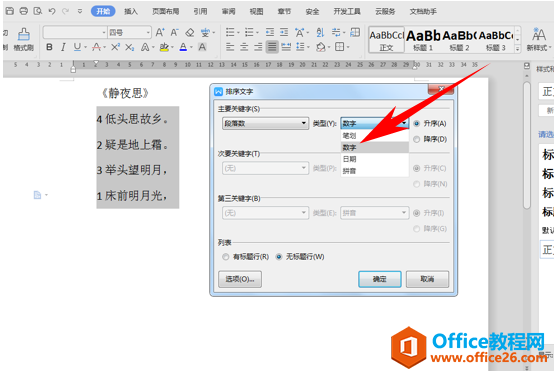Apply the Heading 2 style
The image size is (554, 375).
(459, 40)
